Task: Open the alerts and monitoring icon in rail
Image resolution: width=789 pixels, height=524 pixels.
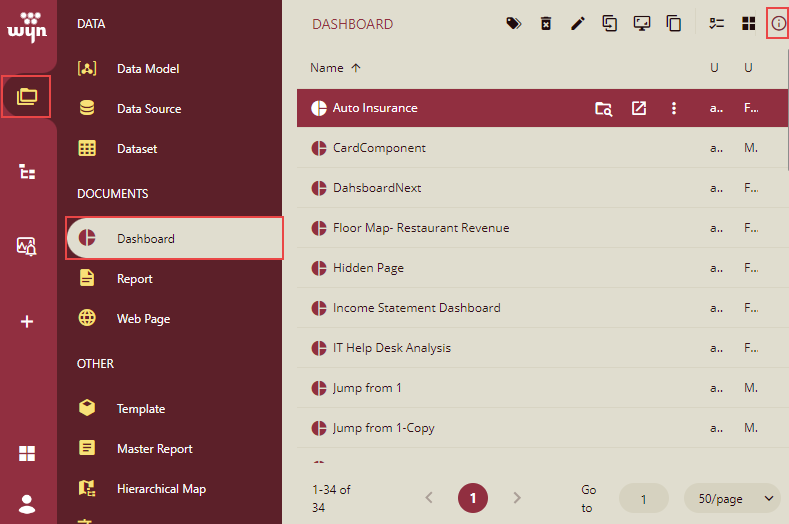Action: coord(27,246)
